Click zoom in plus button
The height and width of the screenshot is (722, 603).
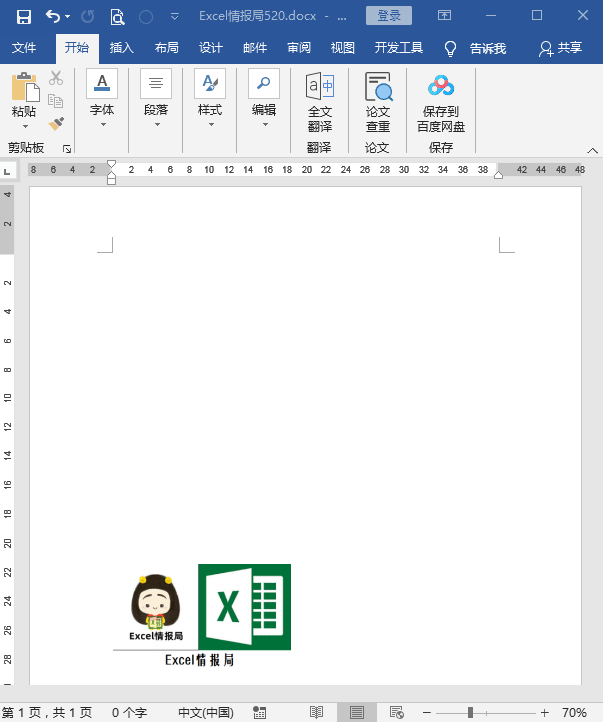click(x=545, y=713)
